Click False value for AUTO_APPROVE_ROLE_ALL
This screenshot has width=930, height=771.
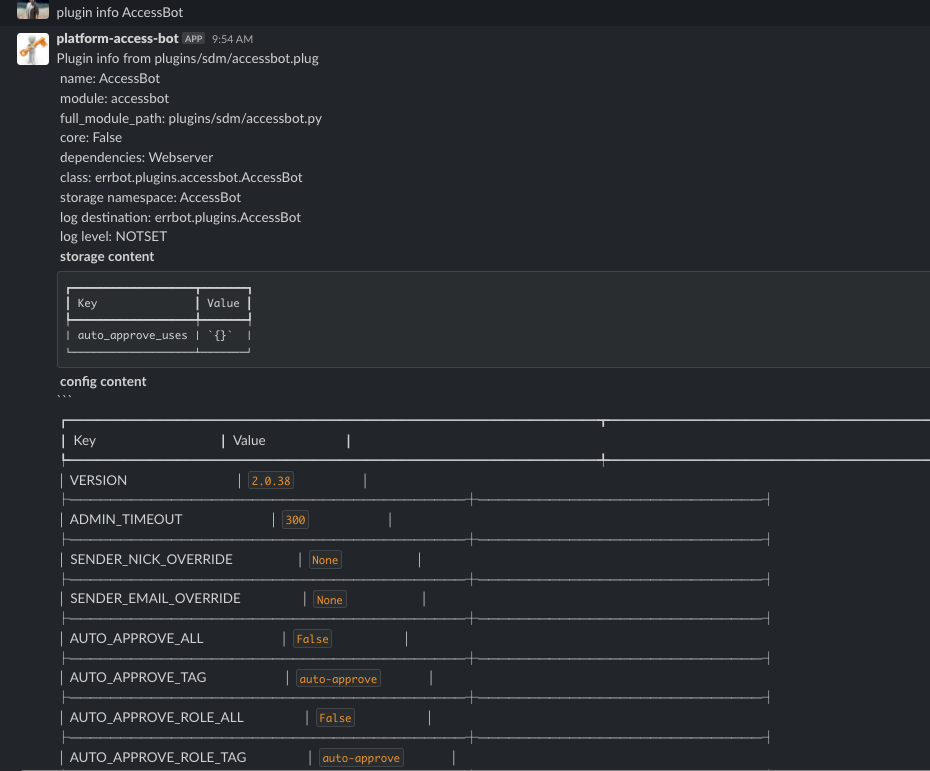pyautogui.click(x=335, y=717)
